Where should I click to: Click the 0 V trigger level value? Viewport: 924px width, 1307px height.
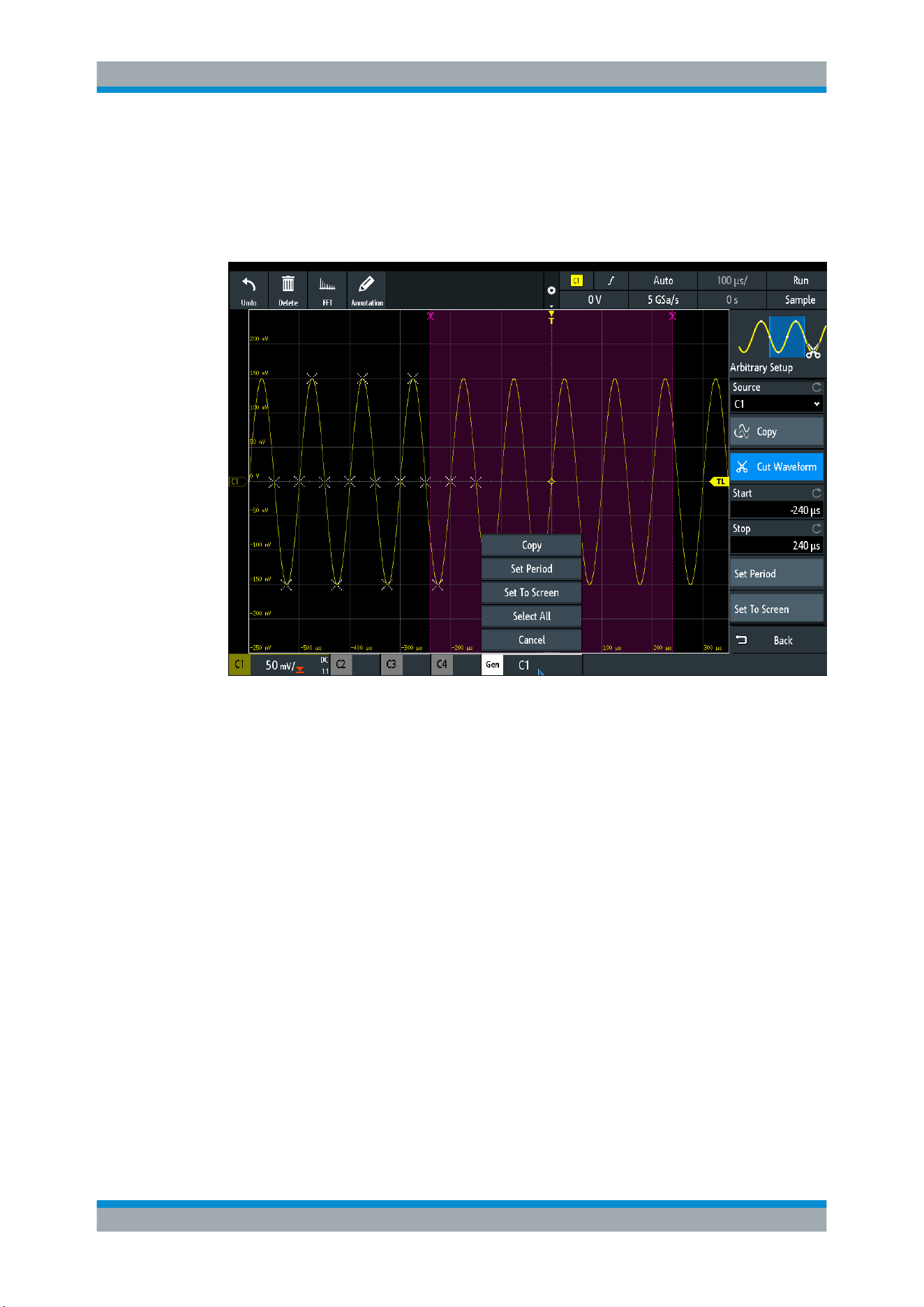594,300
